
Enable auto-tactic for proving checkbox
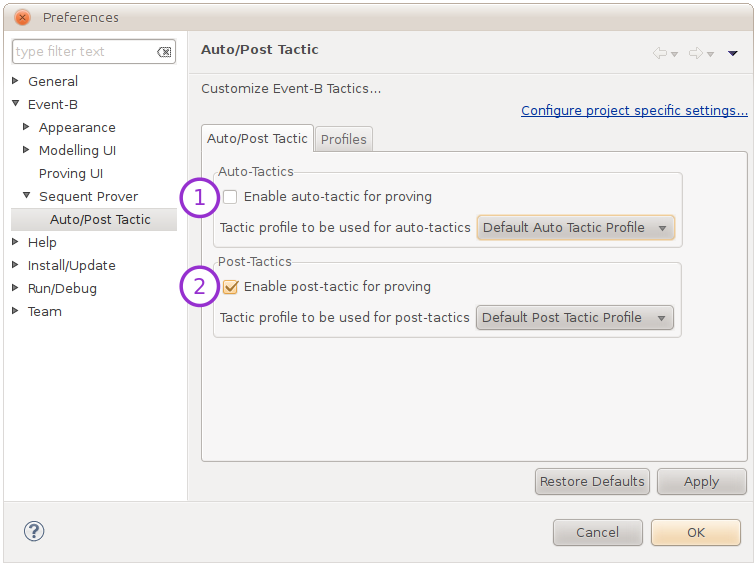click(231, 197)
